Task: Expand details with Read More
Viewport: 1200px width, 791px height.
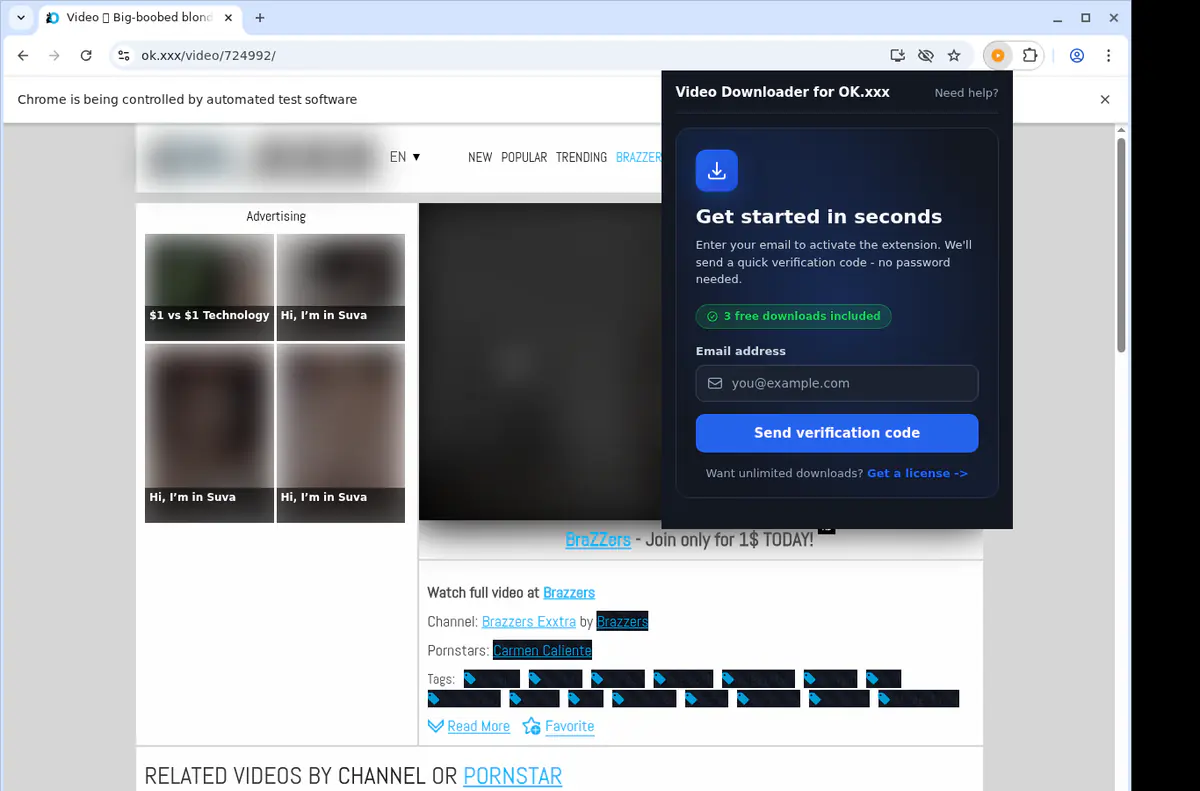Action: (469, 726)
